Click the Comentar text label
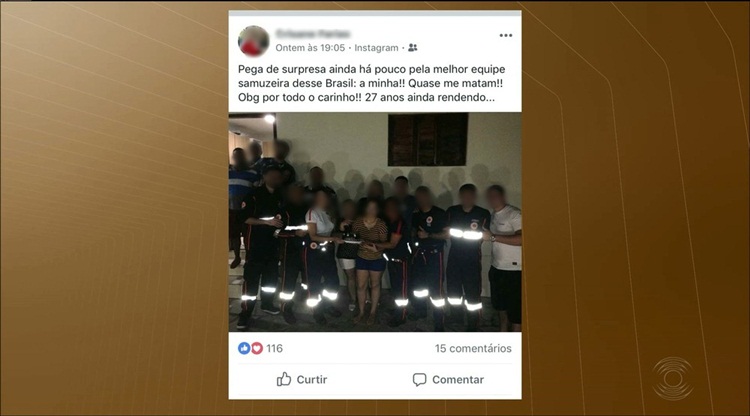This screenshot has height=416, width=750. (x=458, y=380)
